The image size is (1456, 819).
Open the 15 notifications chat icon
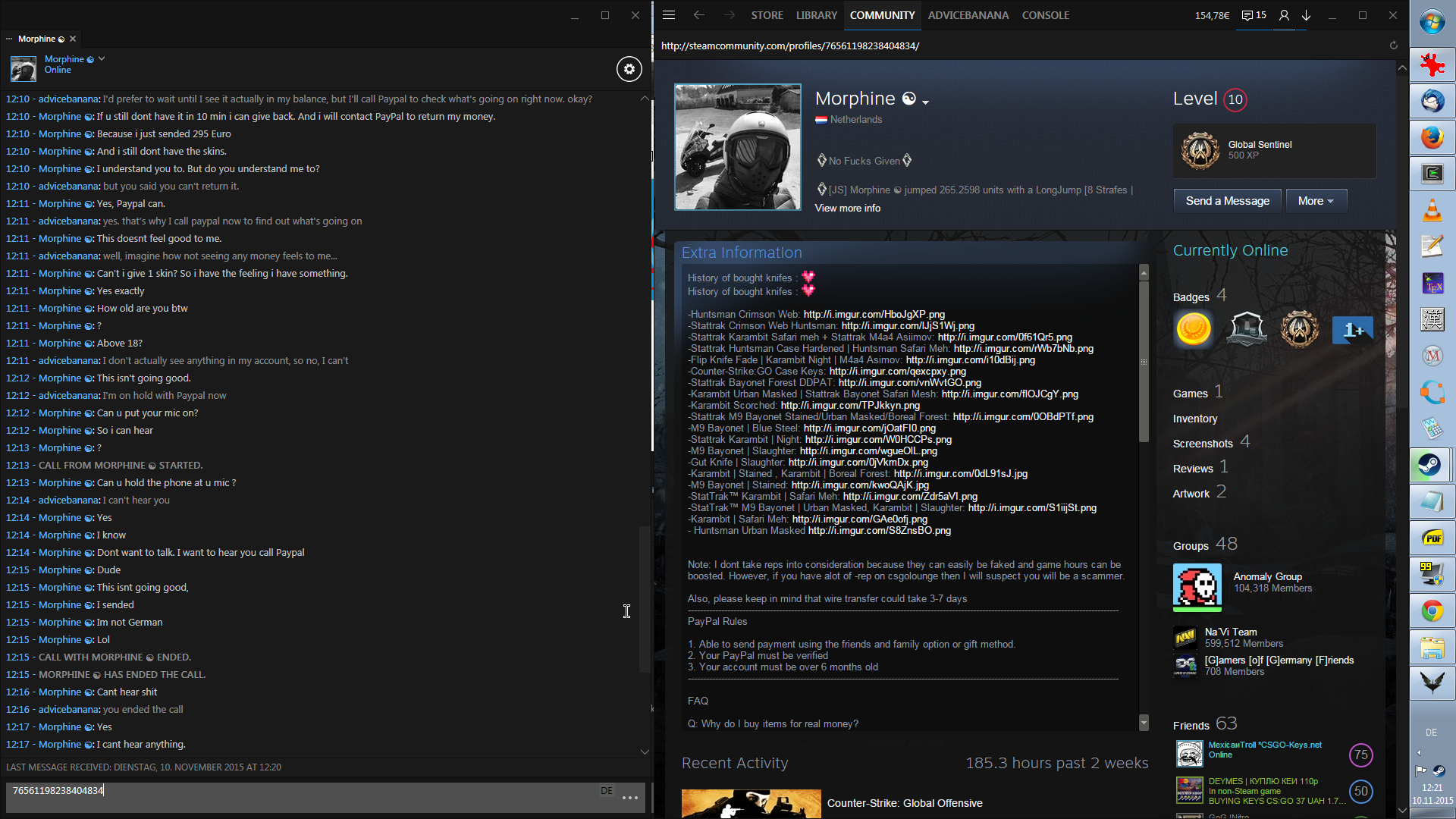tap(1254, 15)
